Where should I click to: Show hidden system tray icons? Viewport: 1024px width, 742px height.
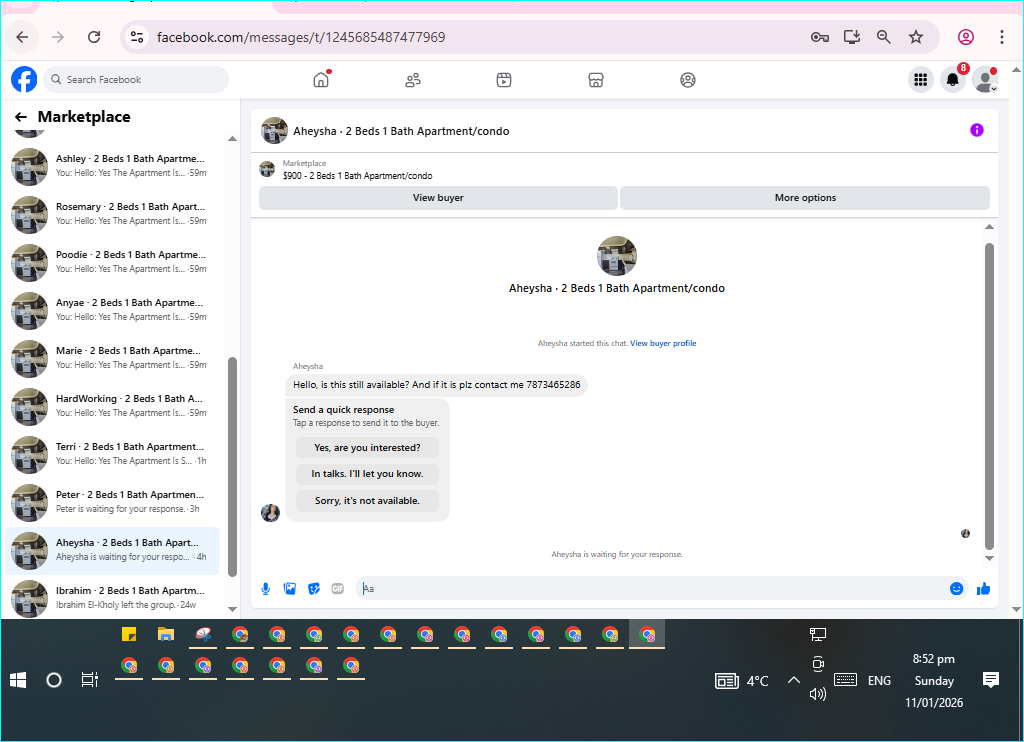(793, 680)
